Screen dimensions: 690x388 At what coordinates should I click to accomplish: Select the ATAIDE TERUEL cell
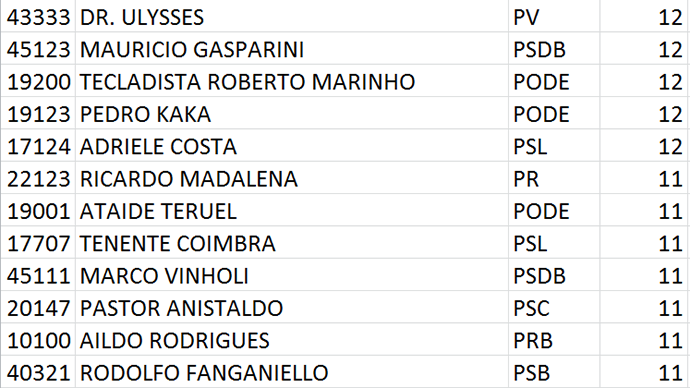(292, 211)
